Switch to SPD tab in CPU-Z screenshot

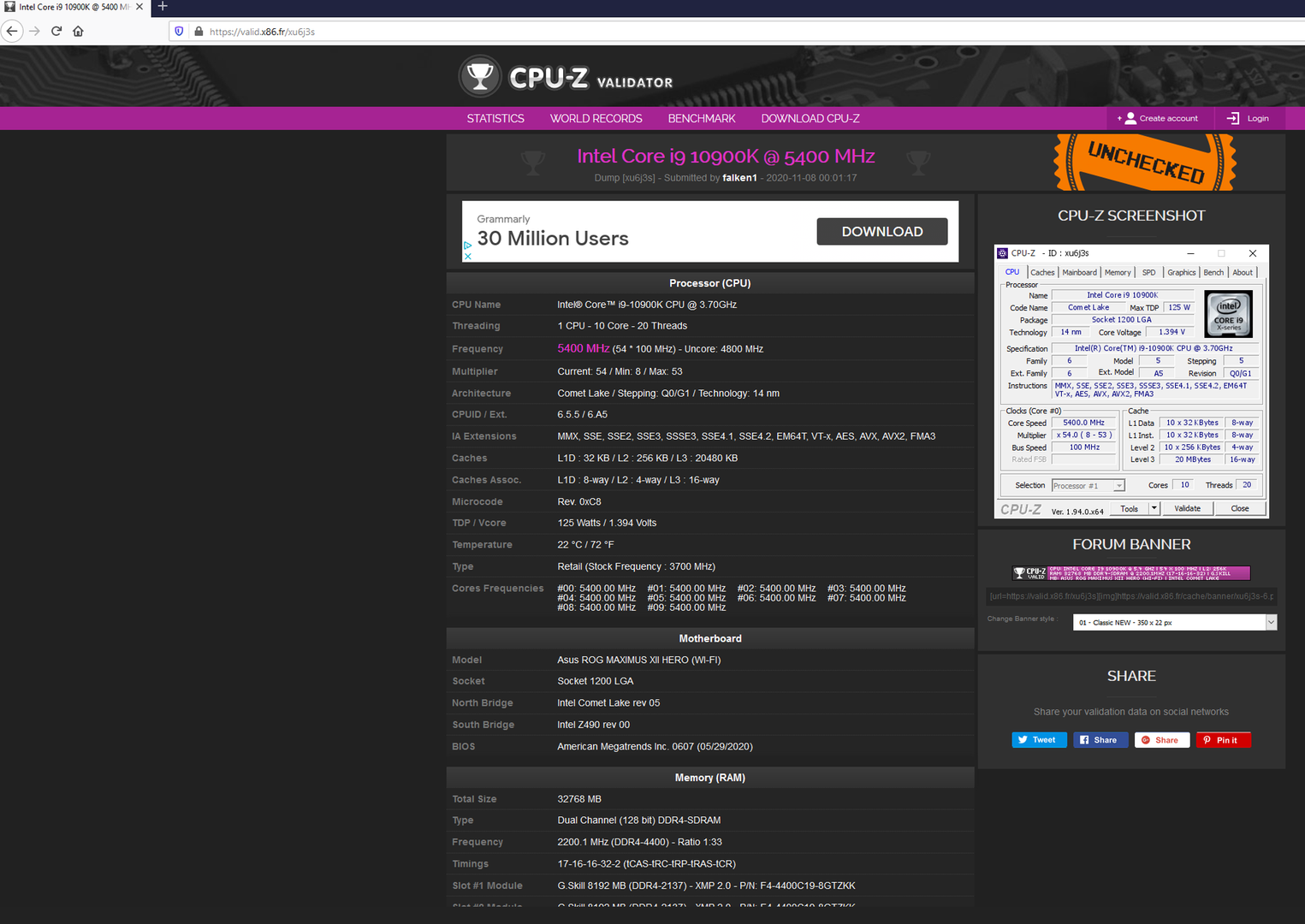1148,273
